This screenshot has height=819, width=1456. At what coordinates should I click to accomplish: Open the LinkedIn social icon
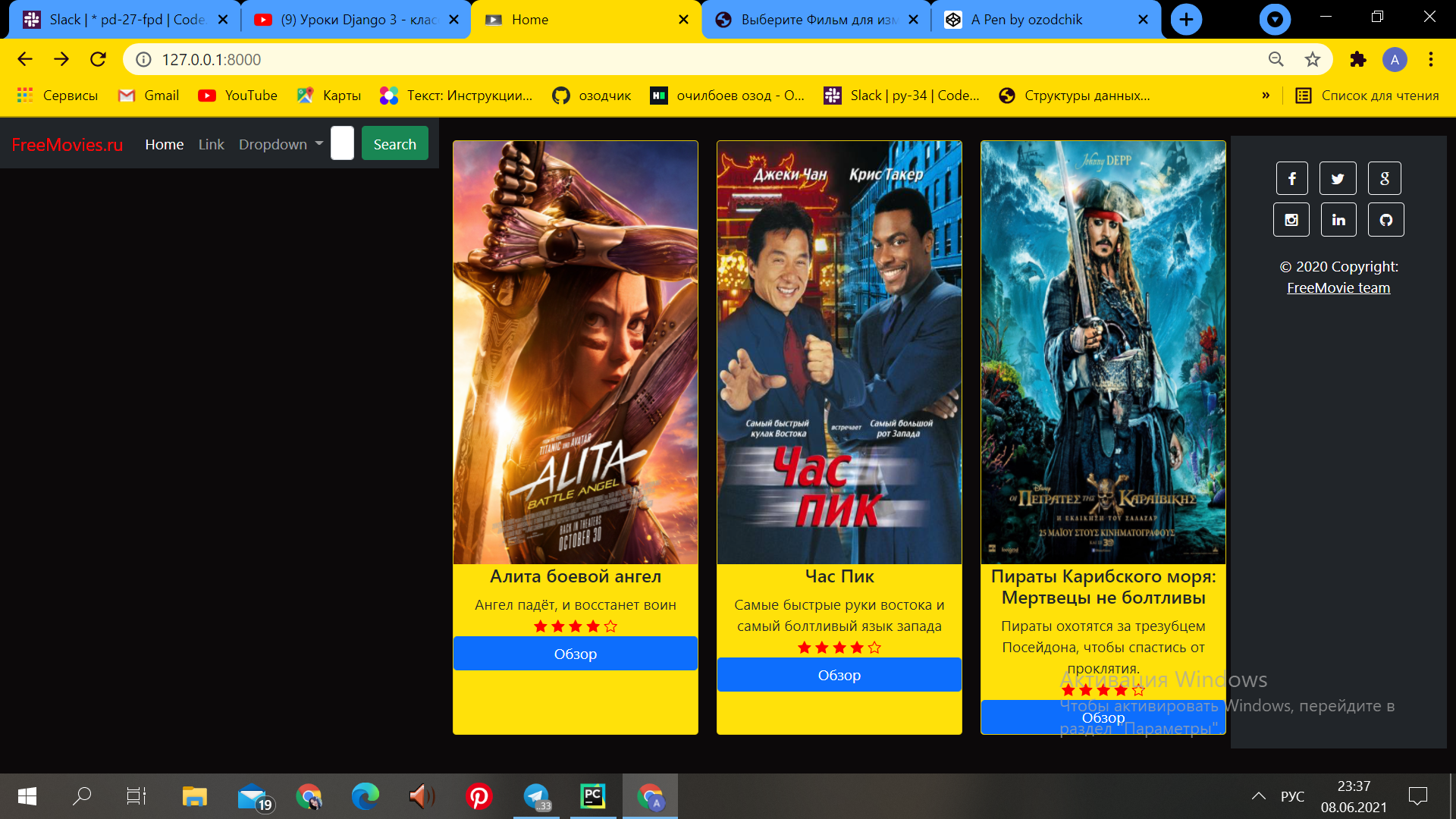click(x=1338, y=220)
